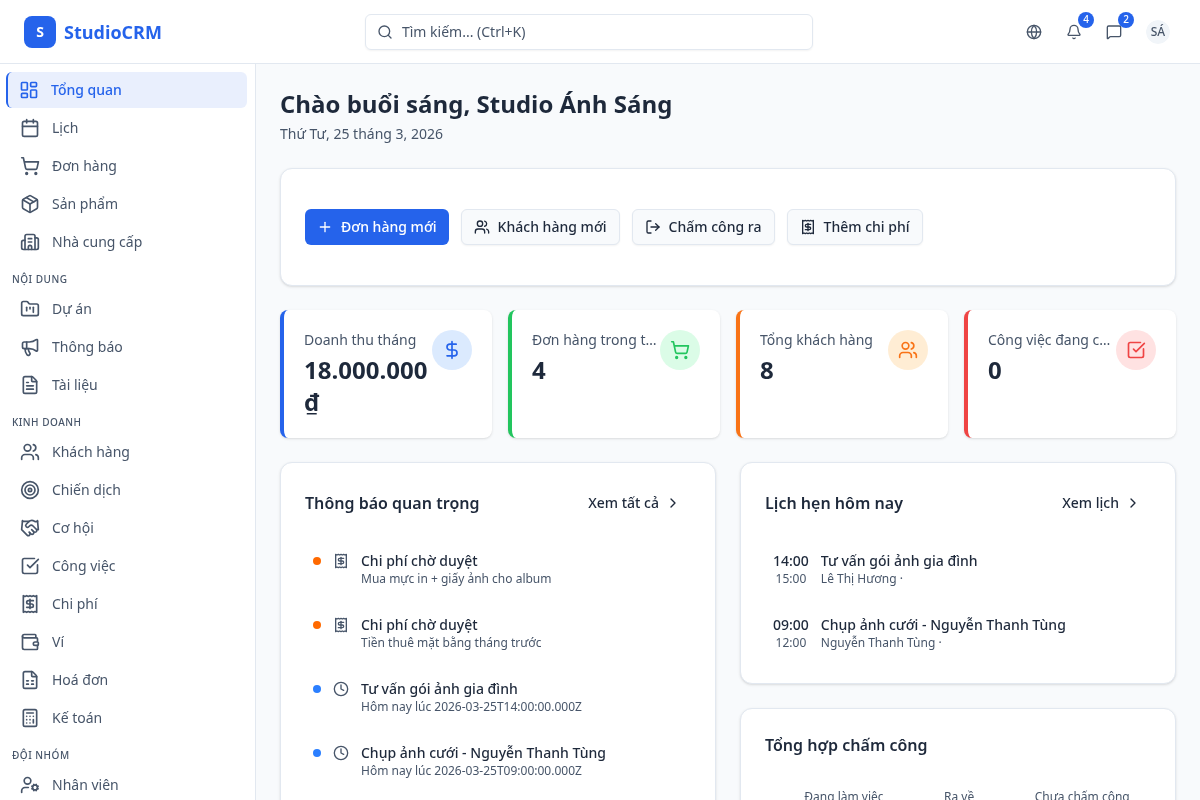Viewport: 1200px width, 800px height.
Task: Click the monthly revenue dollar icon
Action: [452, 350]
